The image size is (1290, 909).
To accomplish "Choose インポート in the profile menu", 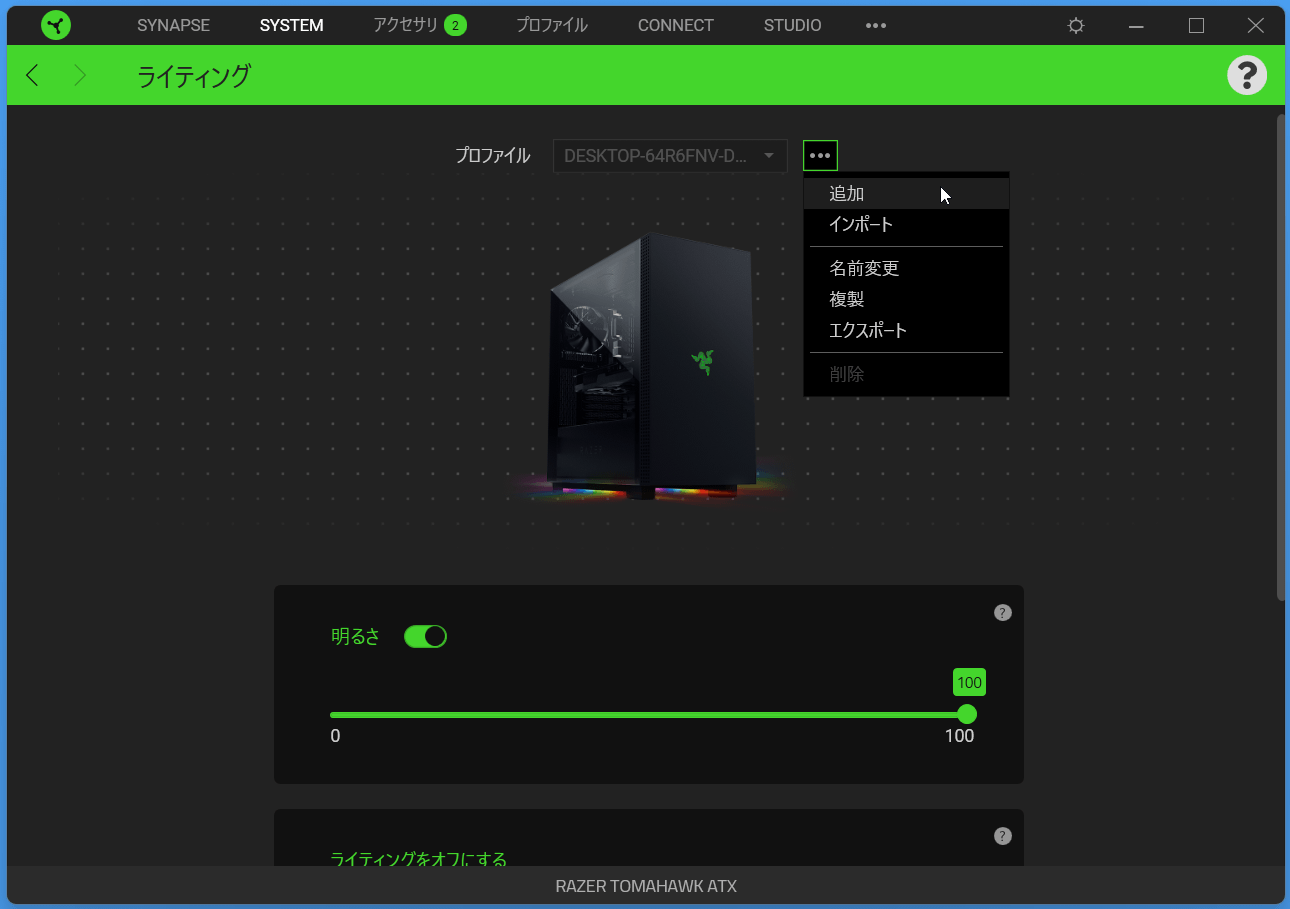I will coord(906,225).
